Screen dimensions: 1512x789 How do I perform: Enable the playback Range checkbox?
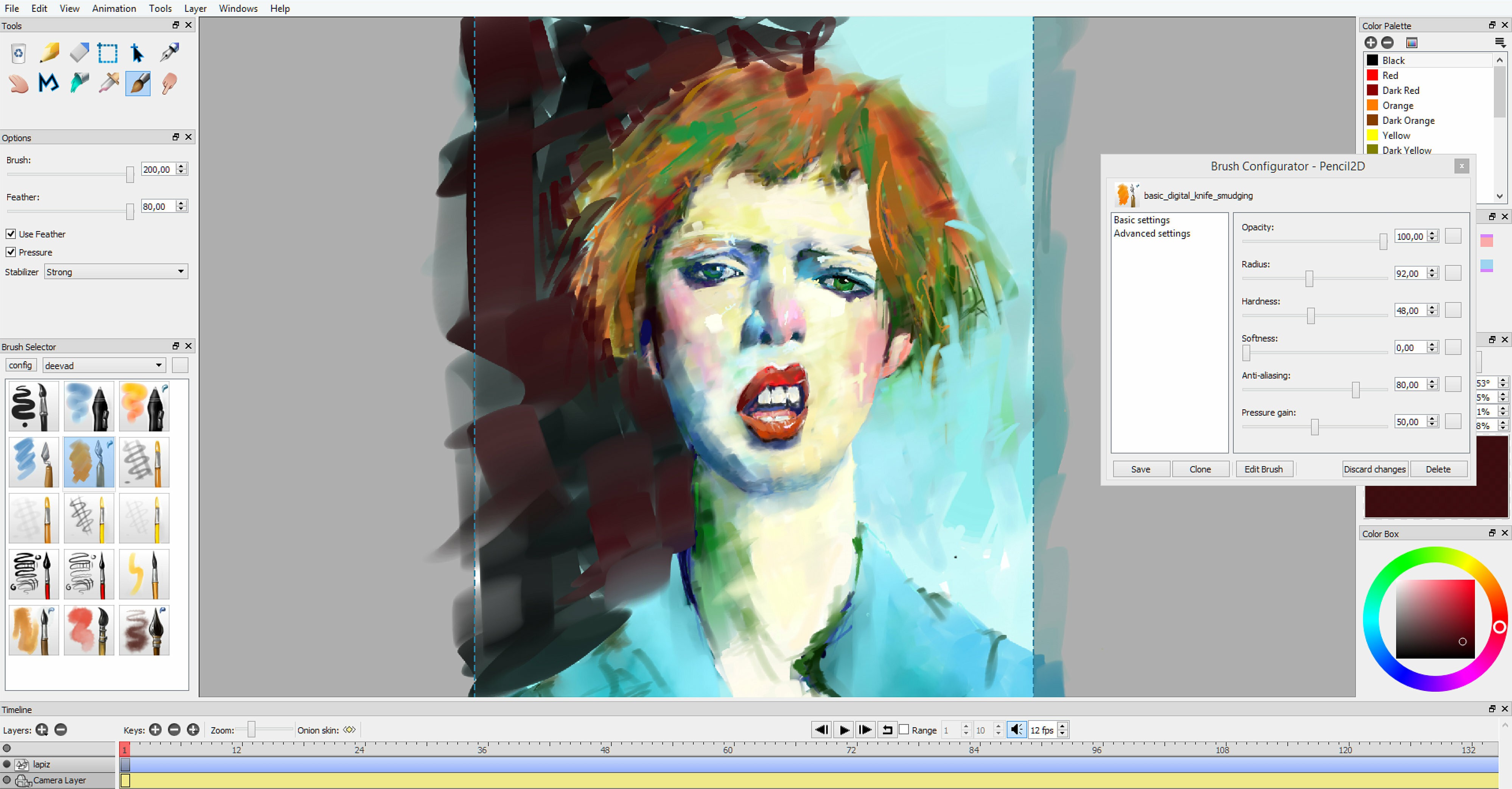pyautogui.click(x=904, y=730)
